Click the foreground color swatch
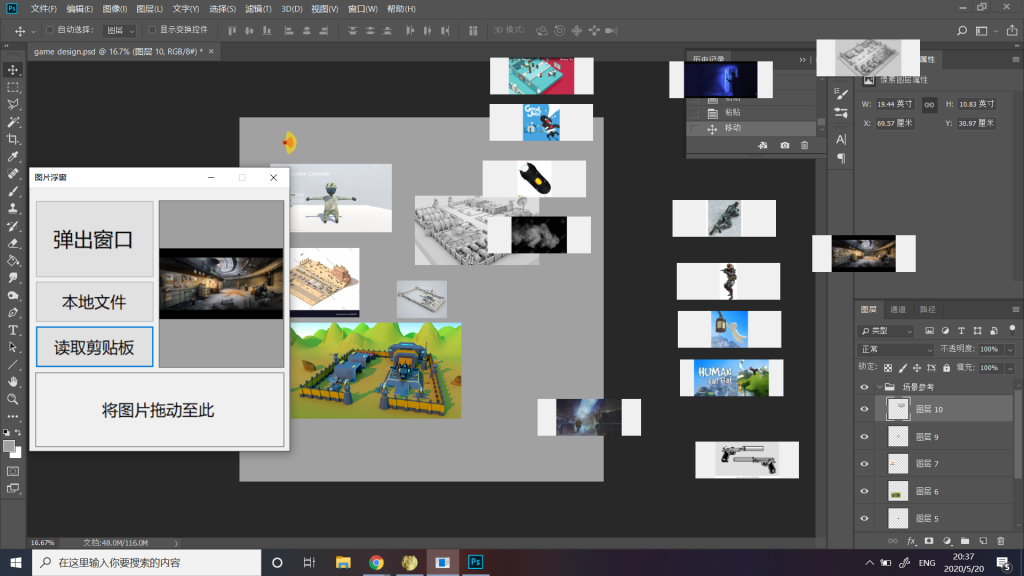The width and height of the screenshot is (1024, 576). (9, 447)
